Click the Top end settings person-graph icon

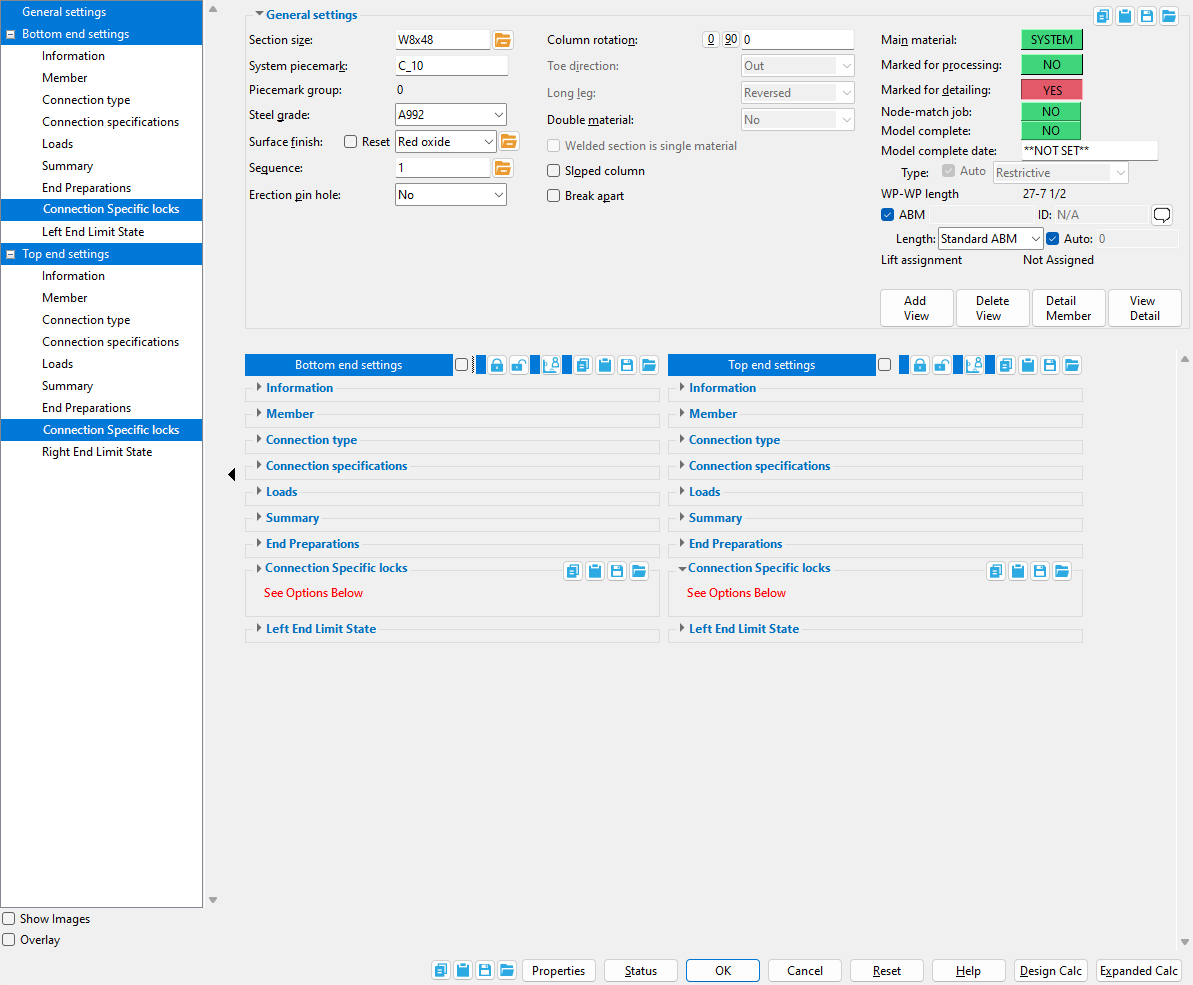974,365
